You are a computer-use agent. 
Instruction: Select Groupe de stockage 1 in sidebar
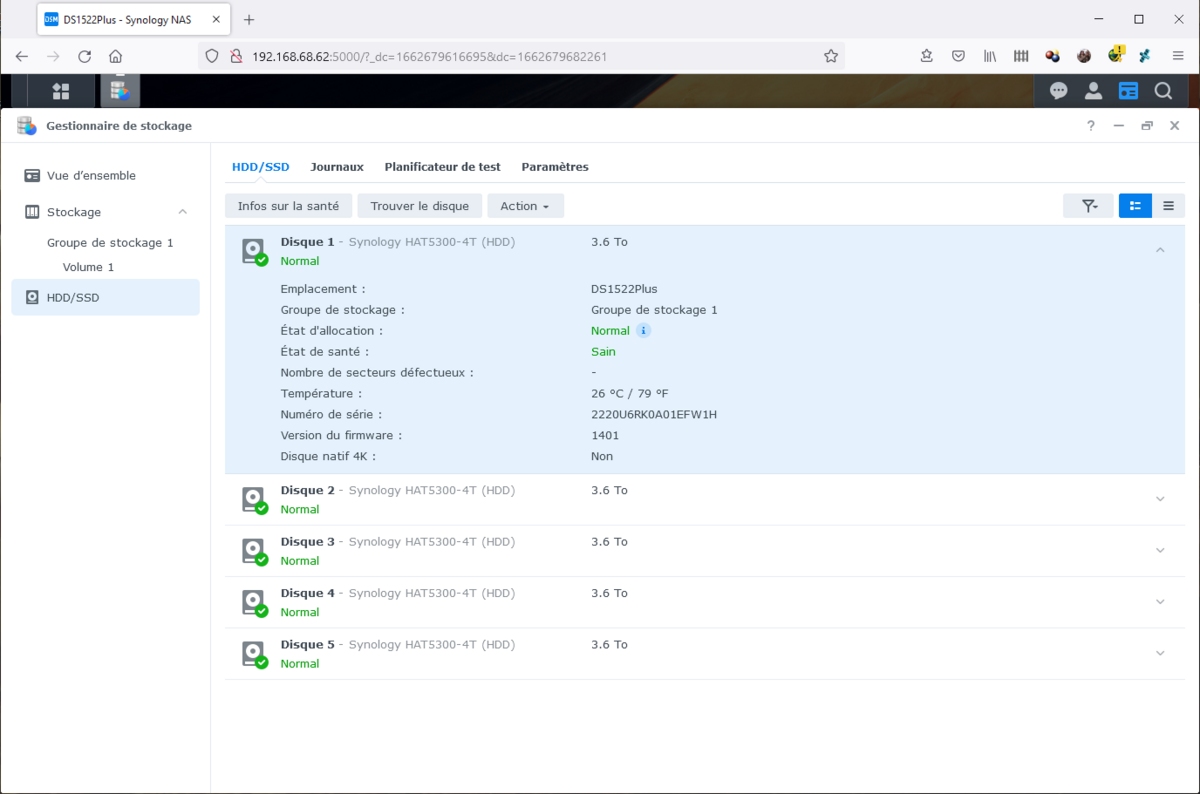click(110, 243)
